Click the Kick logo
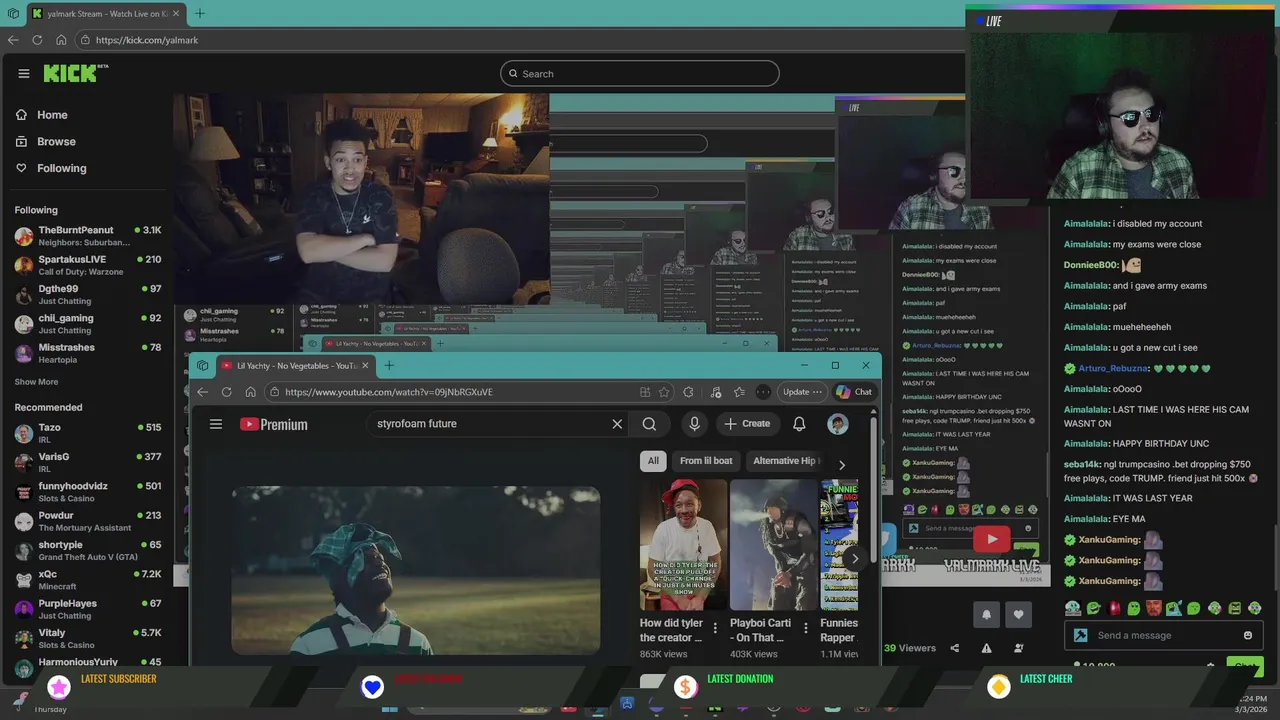Image resolution: width=1280 pixels, height=720 pixels. click(x=75, y=73)
